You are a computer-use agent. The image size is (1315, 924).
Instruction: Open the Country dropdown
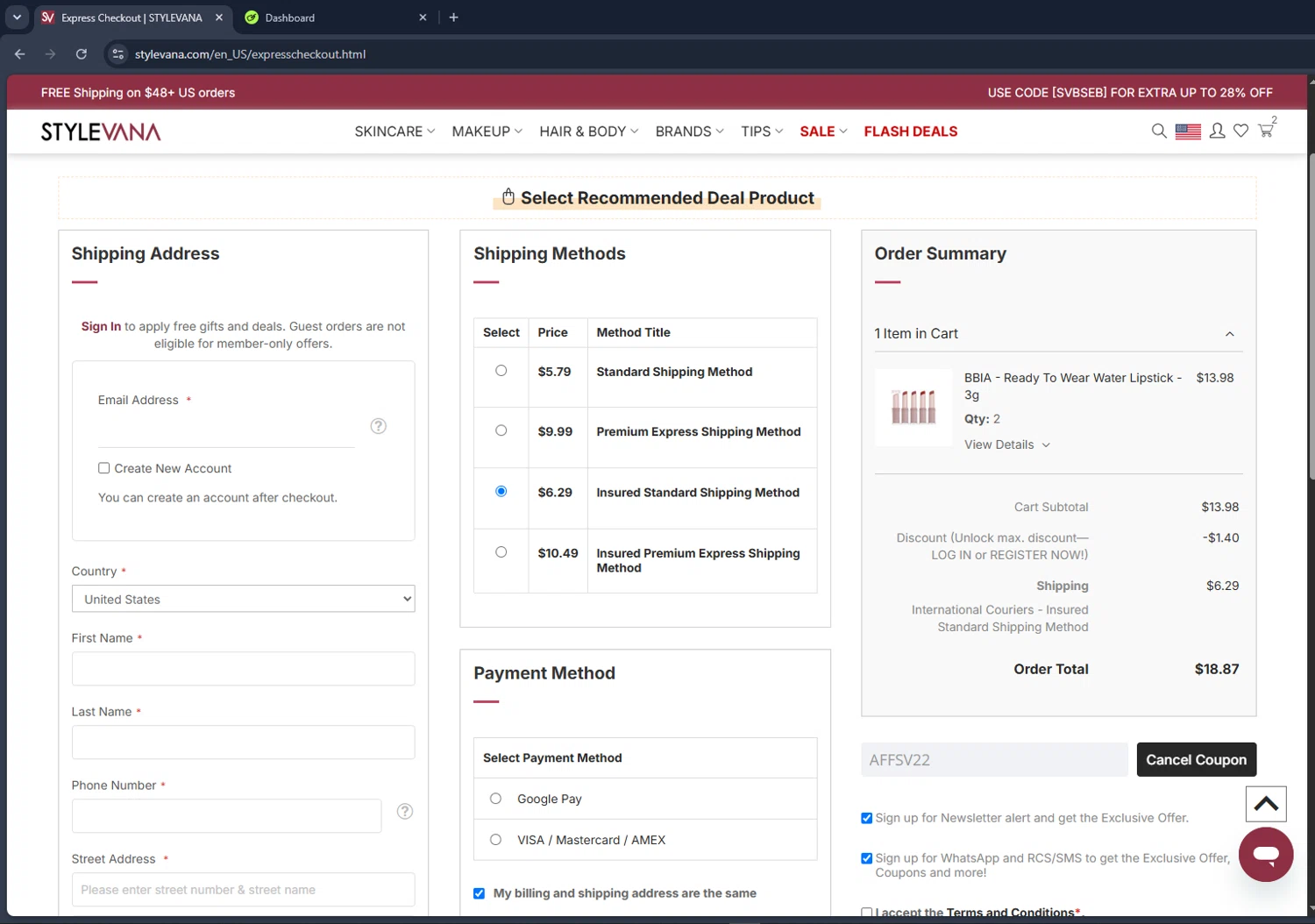(x=243, y=599)
